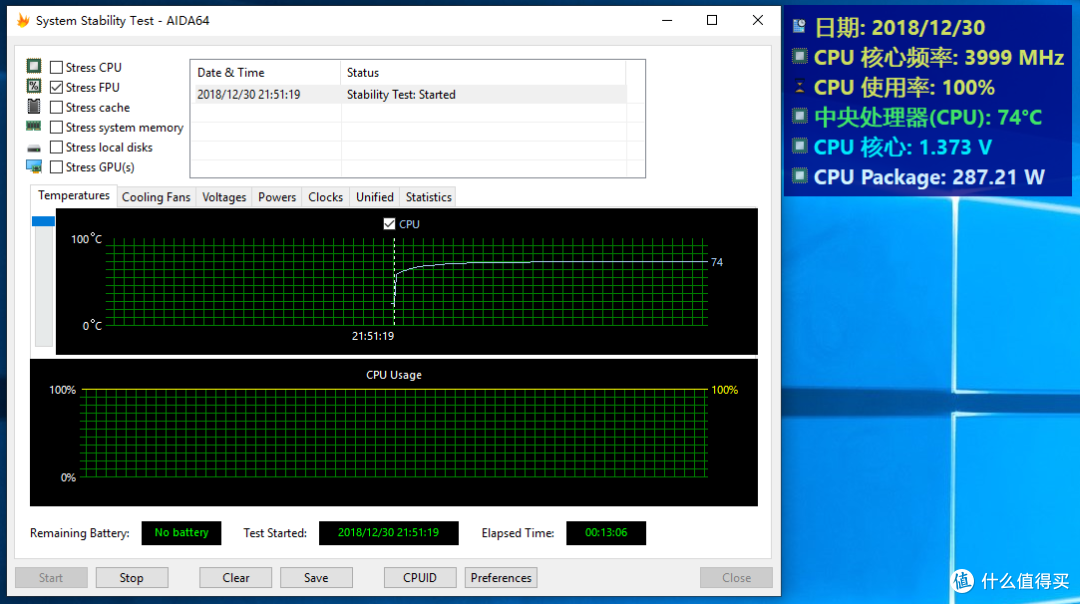The height and width of the screenshot is (604, 1080).
Task: Click the Stop button
Action: coord(132,578)
